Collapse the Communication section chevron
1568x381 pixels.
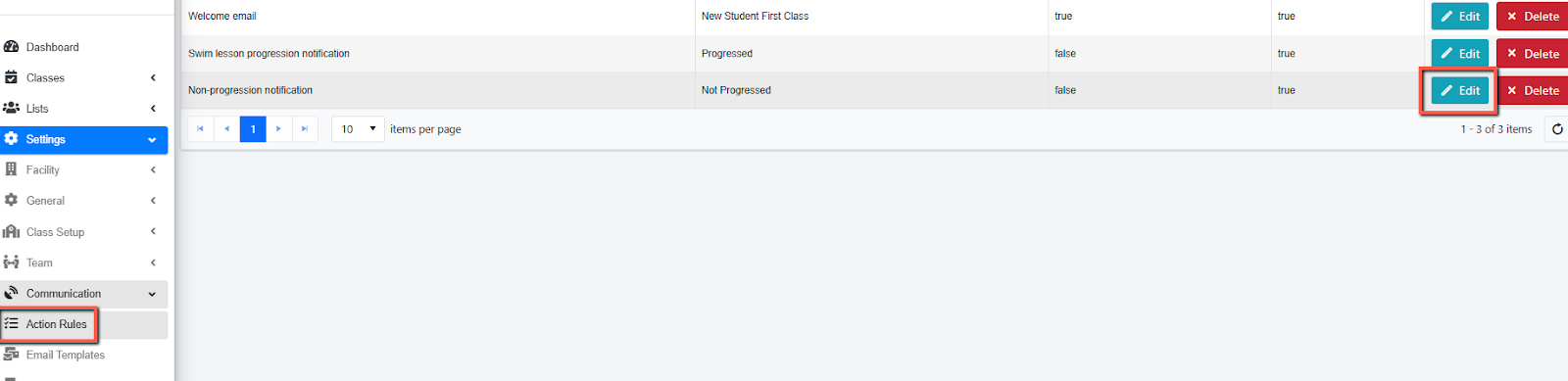coord(152,294)
